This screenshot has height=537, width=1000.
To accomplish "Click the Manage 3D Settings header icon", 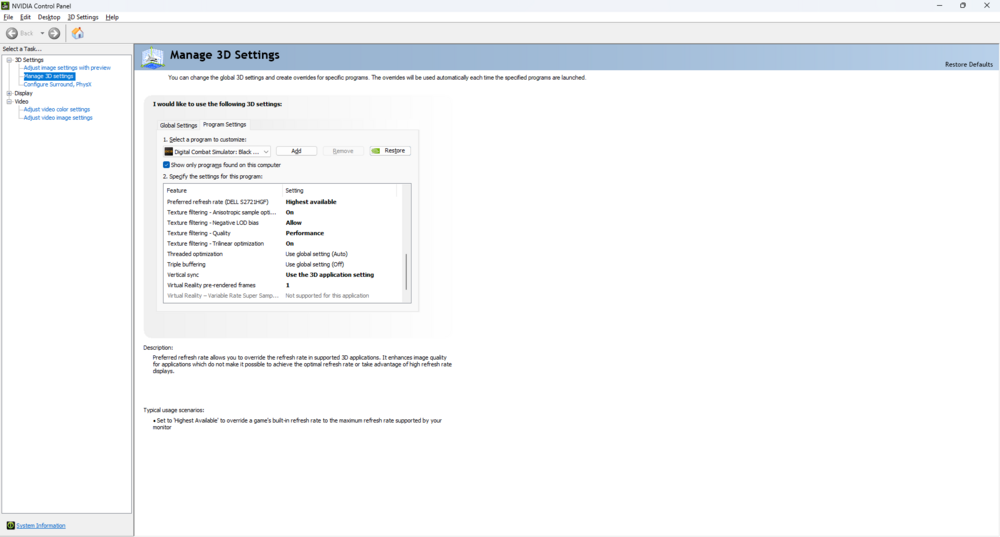I will (x=153, y=57).
